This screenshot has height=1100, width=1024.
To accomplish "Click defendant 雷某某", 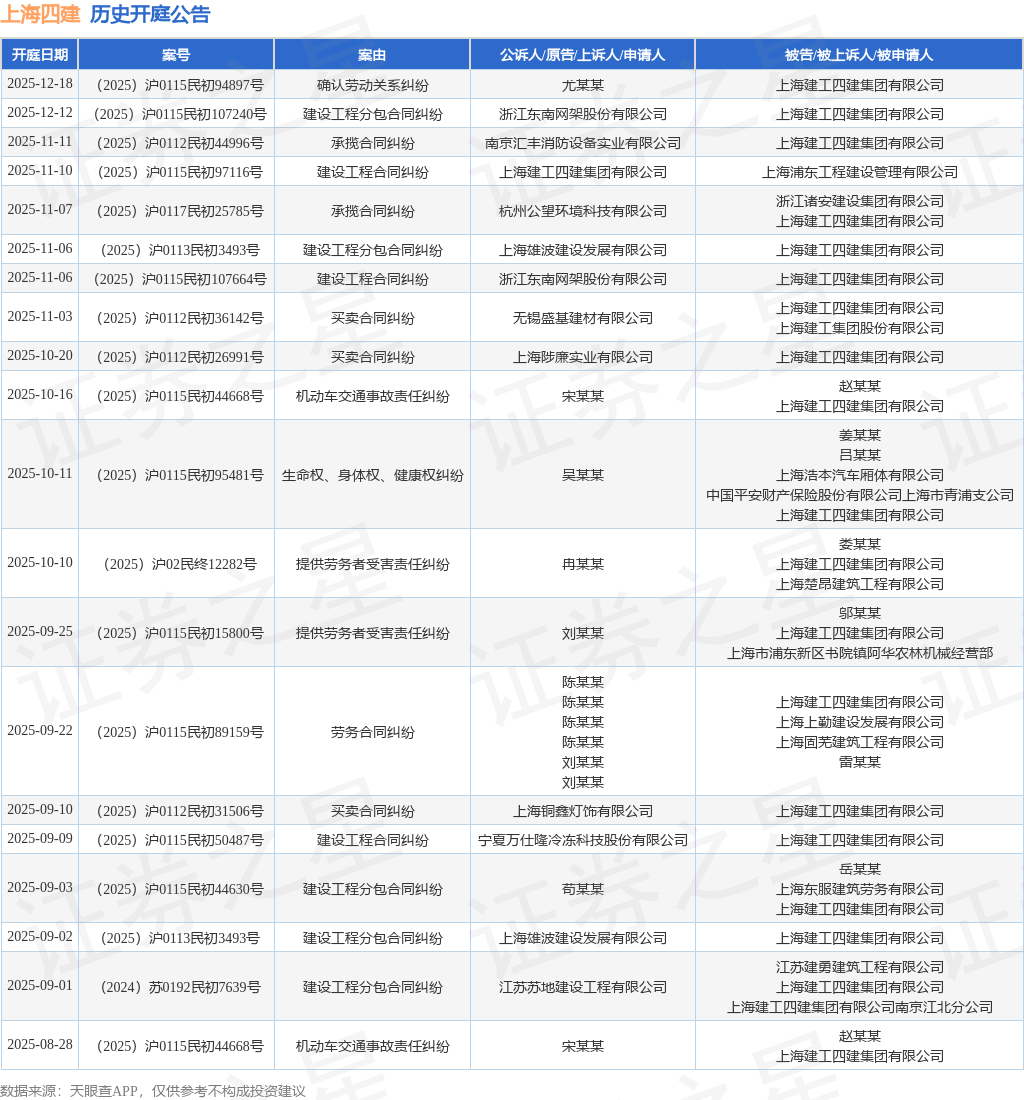I will point(860,763).
